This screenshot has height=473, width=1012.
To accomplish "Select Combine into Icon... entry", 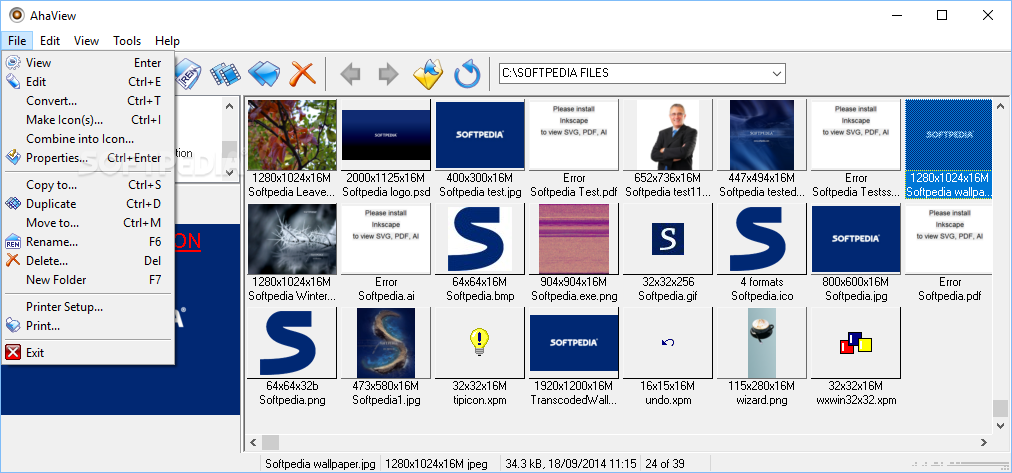I will tap(88, 139).
